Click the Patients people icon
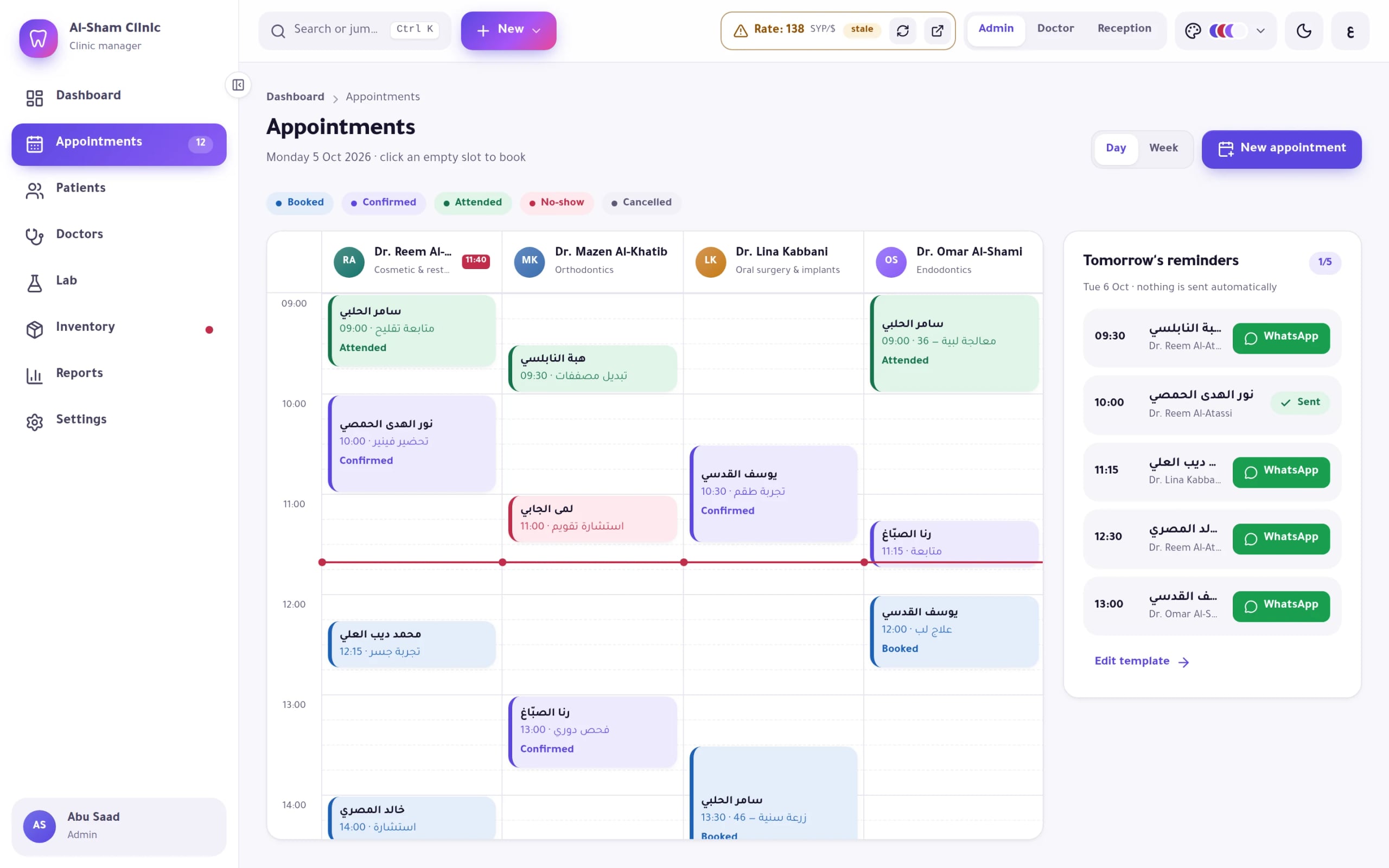Screen dimensions: 1389x868 [34, 190]
